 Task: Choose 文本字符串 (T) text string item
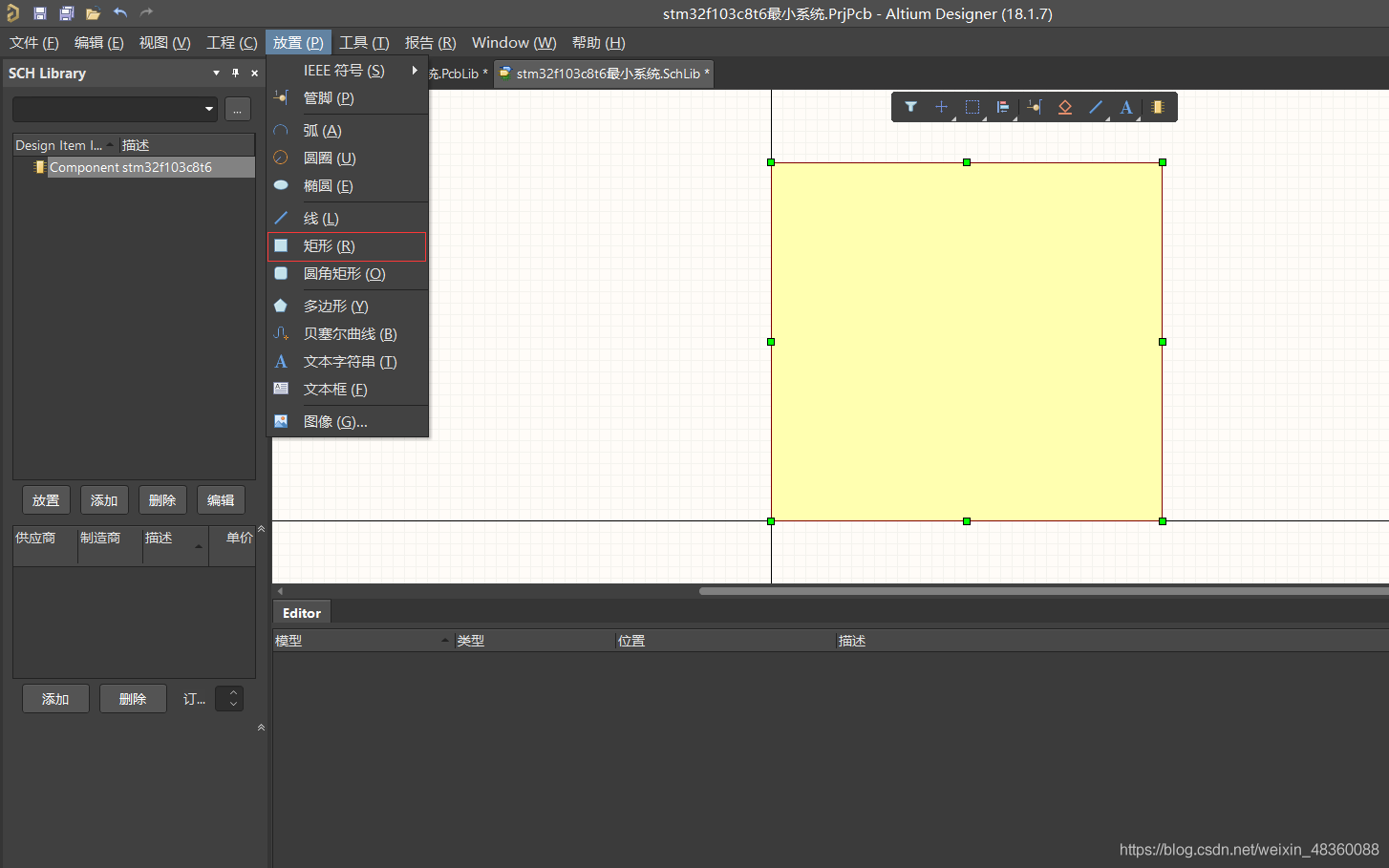click(x=348, y=362)
